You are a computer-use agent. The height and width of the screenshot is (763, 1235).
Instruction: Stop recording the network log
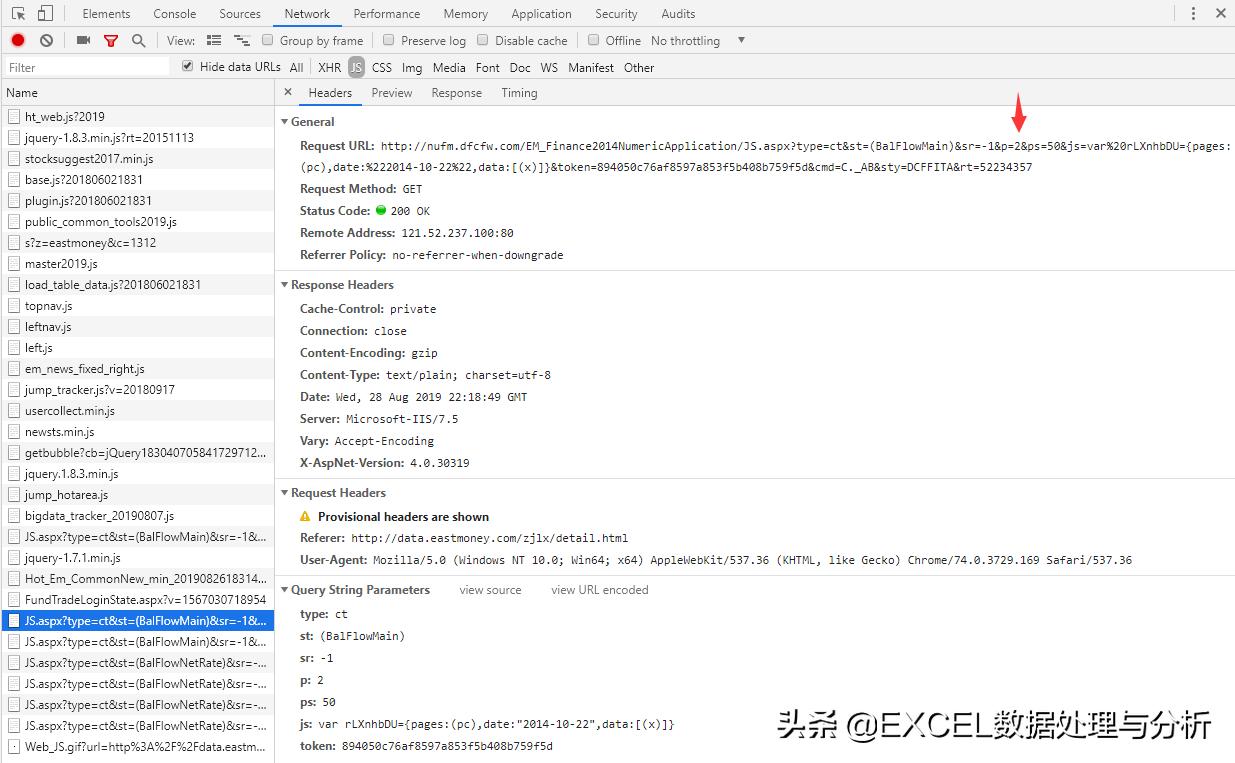pos(16,40)
